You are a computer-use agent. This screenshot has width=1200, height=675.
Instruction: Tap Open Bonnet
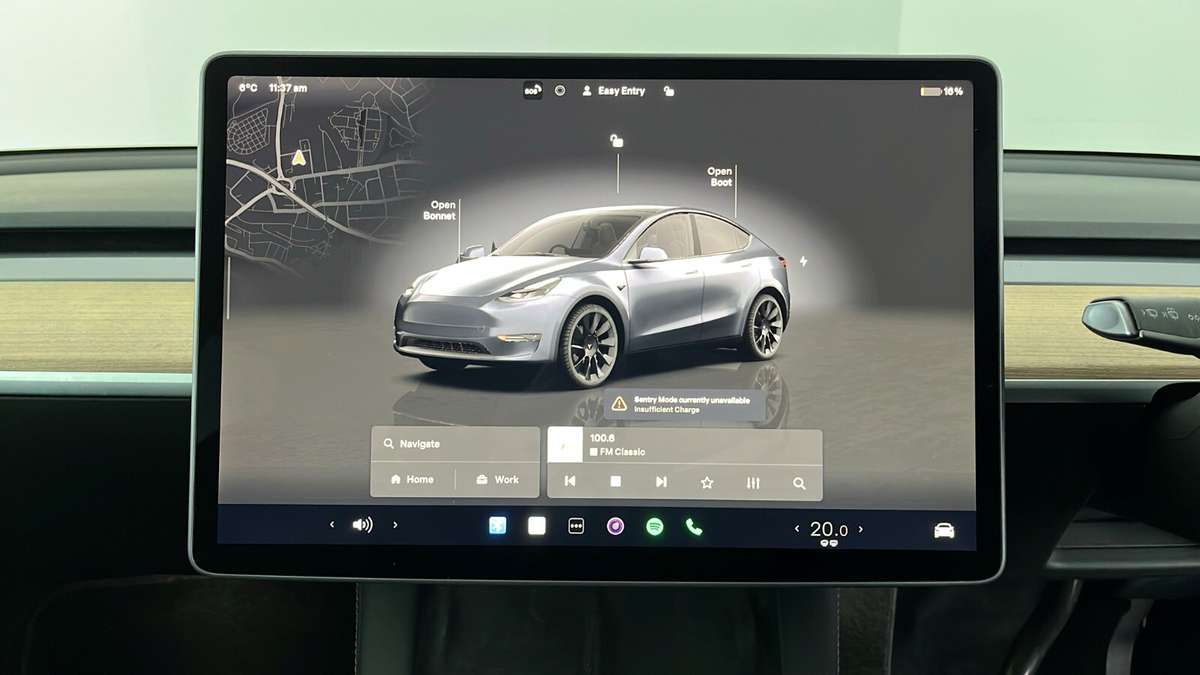point(440,210)
